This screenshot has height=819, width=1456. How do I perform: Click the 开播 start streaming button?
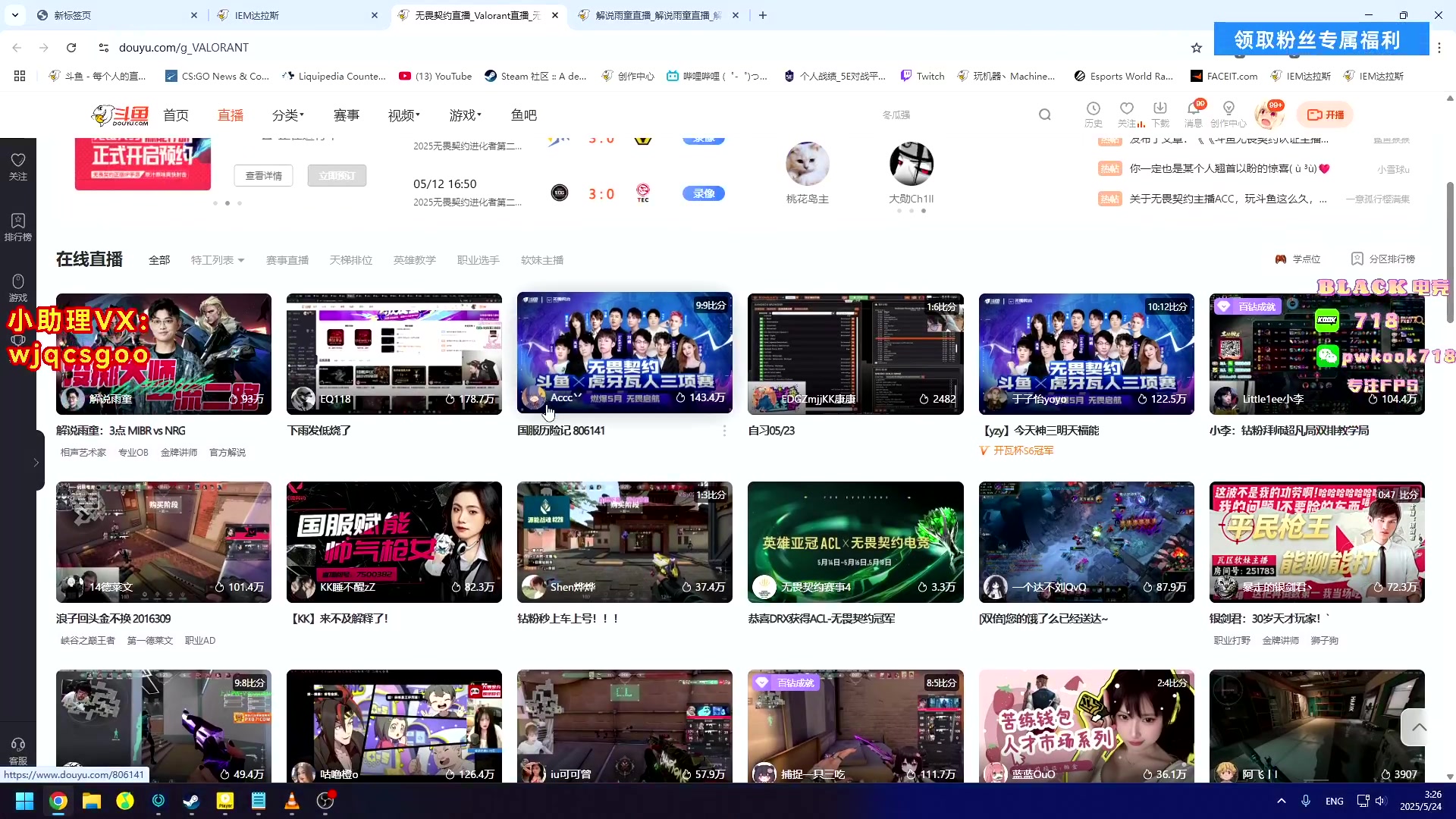pyautogui.click(x=1326, y=115)
